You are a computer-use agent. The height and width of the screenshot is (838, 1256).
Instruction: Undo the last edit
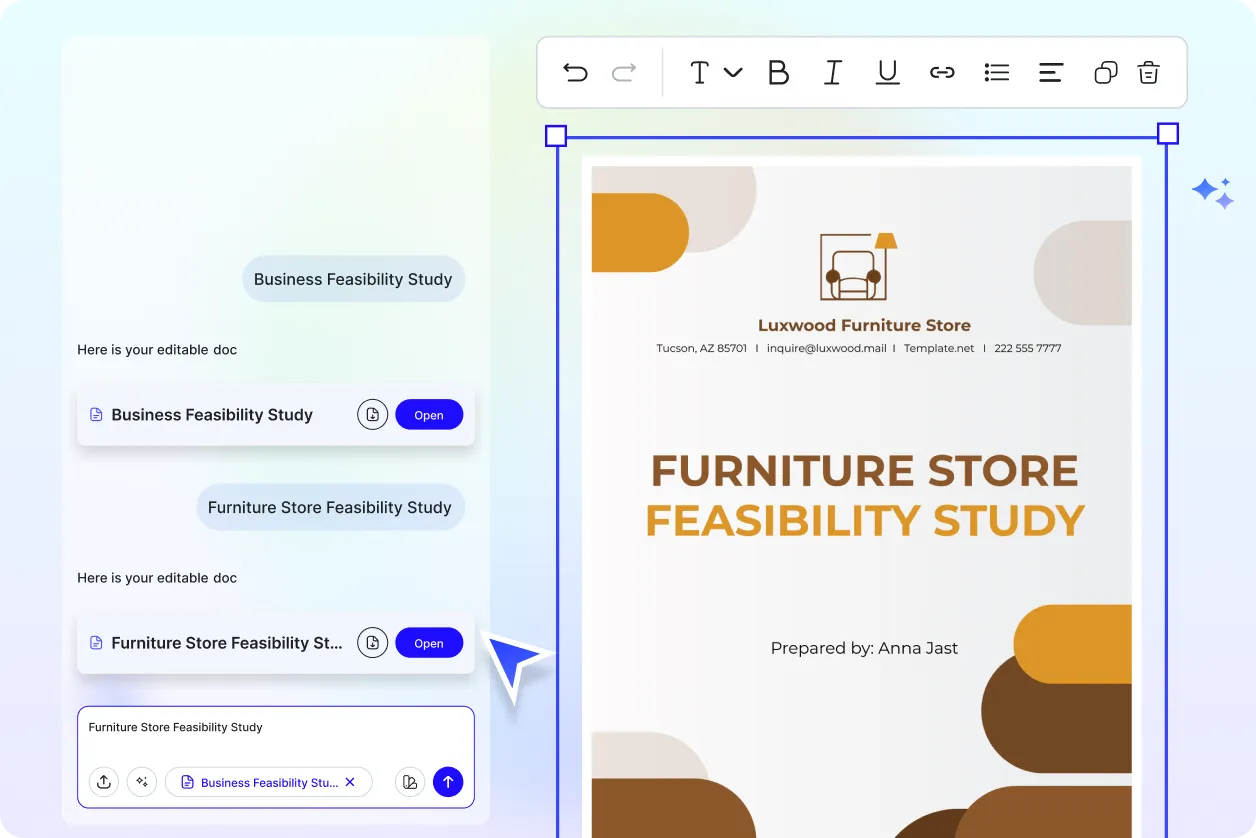pos(575,72)
